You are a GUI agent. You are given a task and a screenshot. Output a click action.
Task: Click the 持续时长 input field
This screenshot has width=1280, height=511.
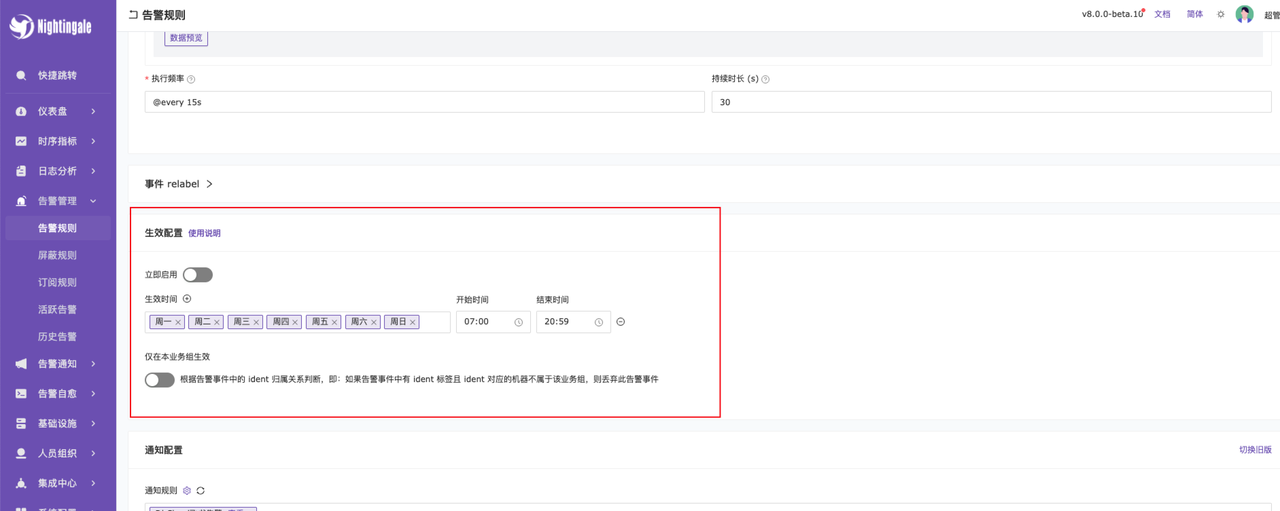click(990, 102)
